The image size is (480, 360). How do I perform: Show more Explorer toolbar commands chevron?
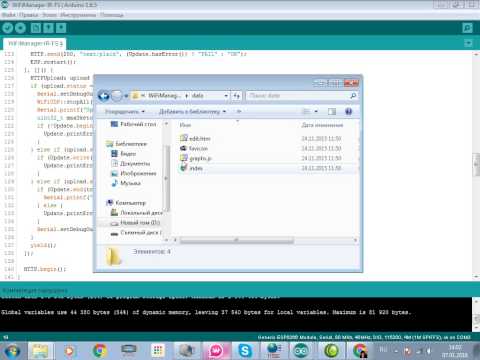(x=239, y=111)
